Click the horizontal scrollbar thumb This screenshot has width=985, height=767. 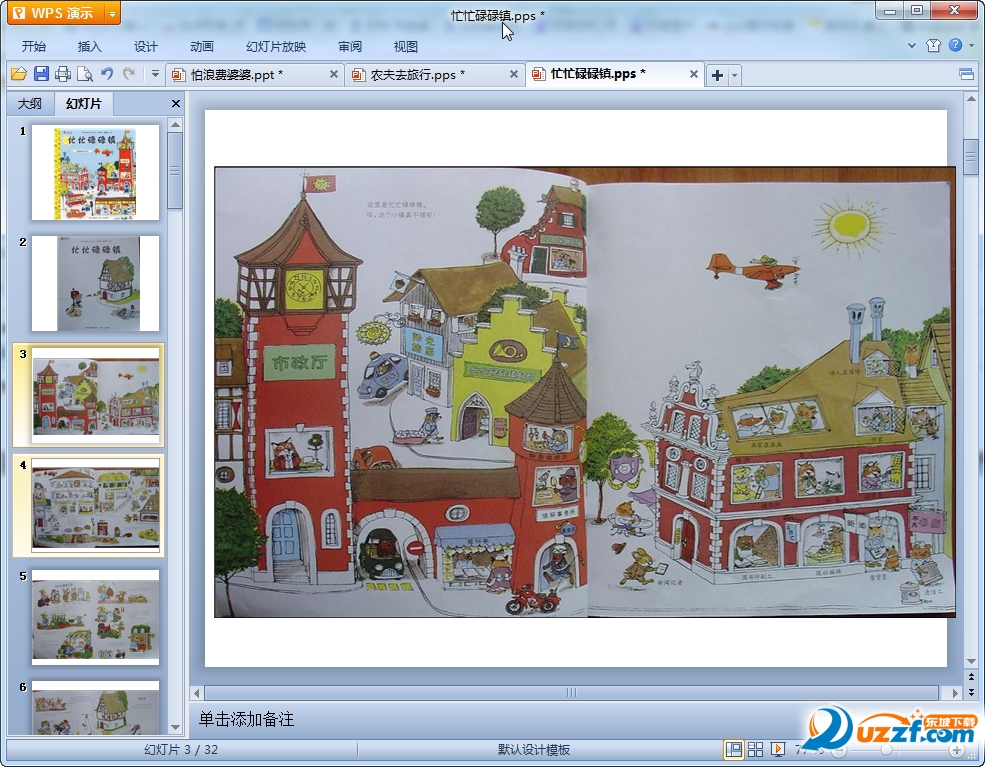[x=571, y=693]
